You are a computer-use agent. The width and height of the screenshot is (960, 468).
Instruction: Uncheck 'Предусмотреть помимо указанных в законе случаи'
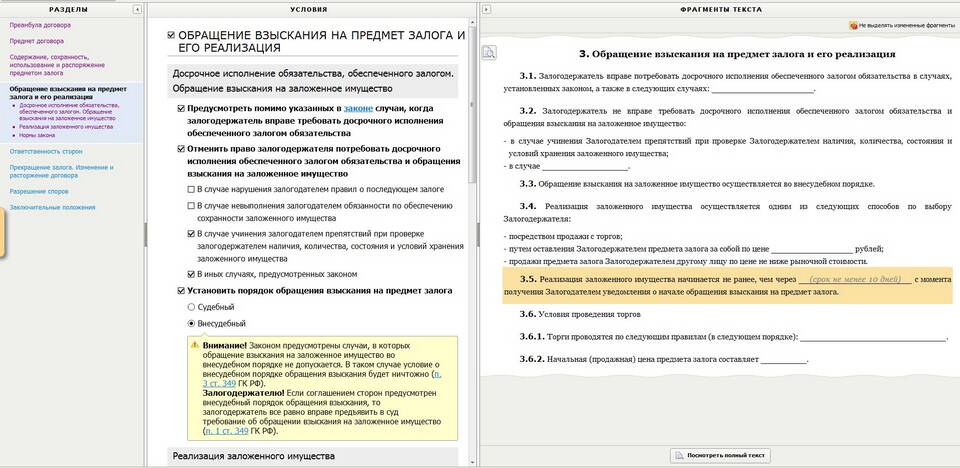pos(181,108)
